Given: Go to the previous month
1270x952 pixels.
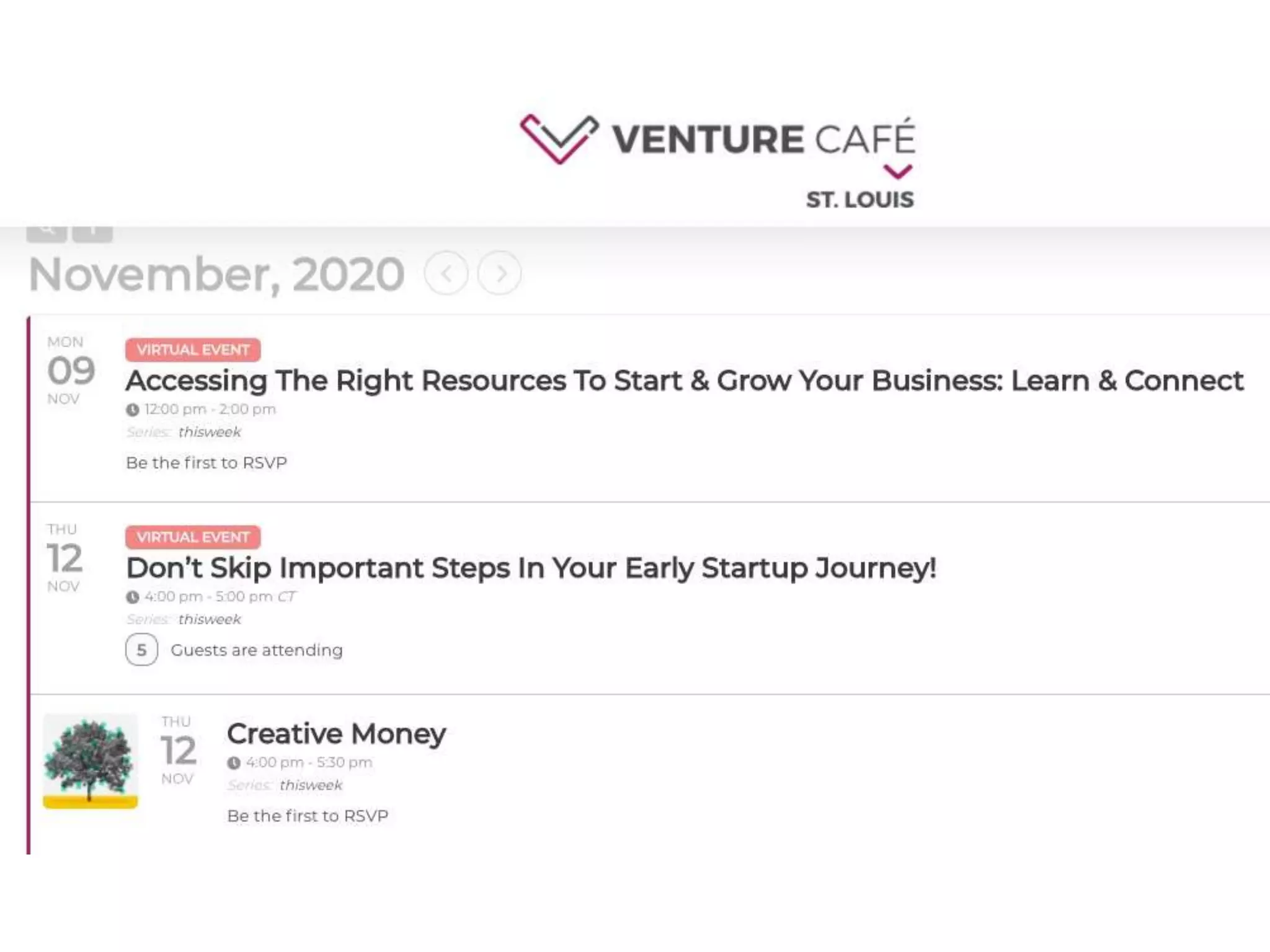Looking at the screenshot, I should 446,273.
